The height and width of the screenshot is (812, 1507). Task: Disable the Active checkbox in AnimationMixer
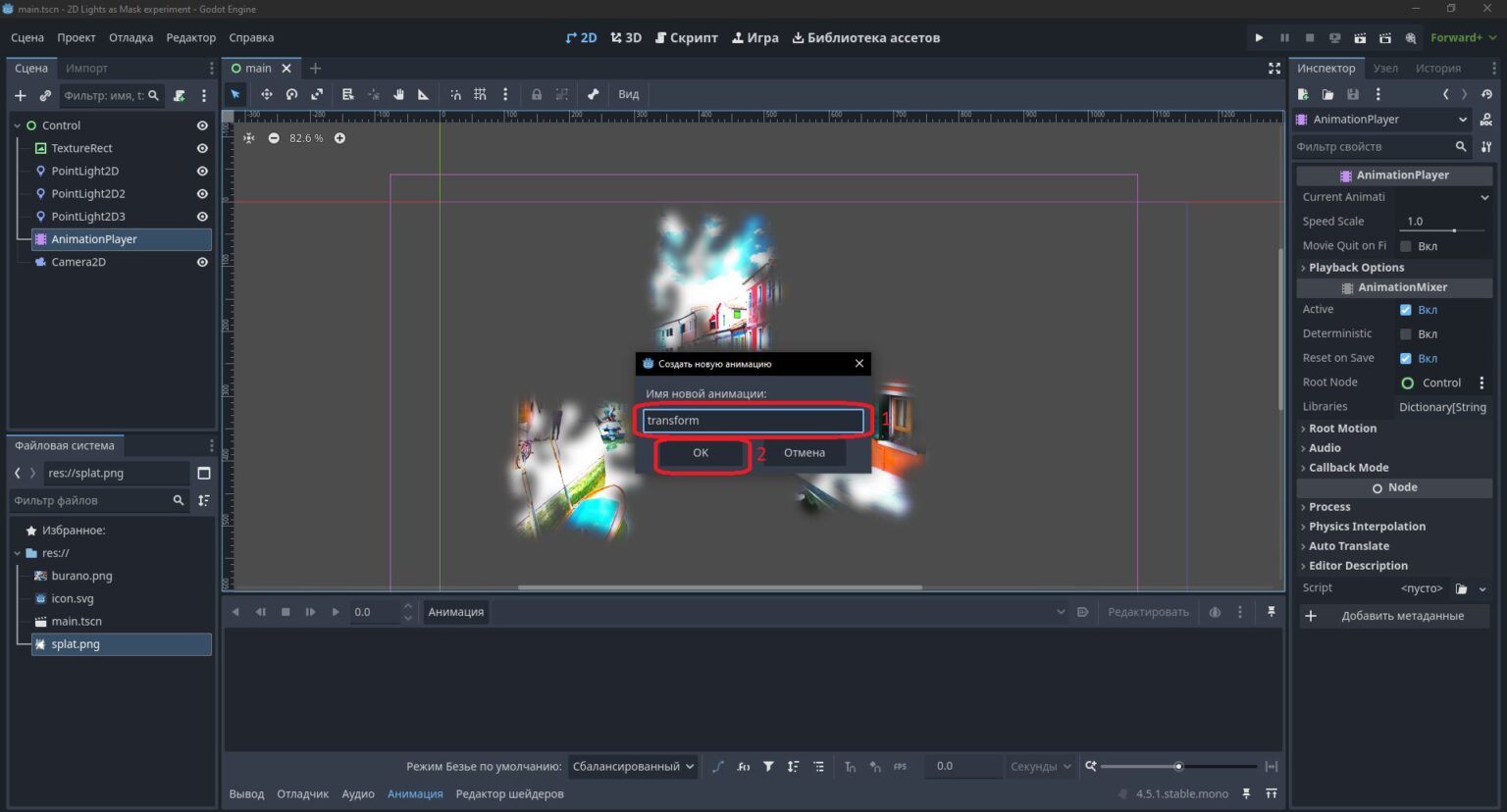coord(1406,309)
